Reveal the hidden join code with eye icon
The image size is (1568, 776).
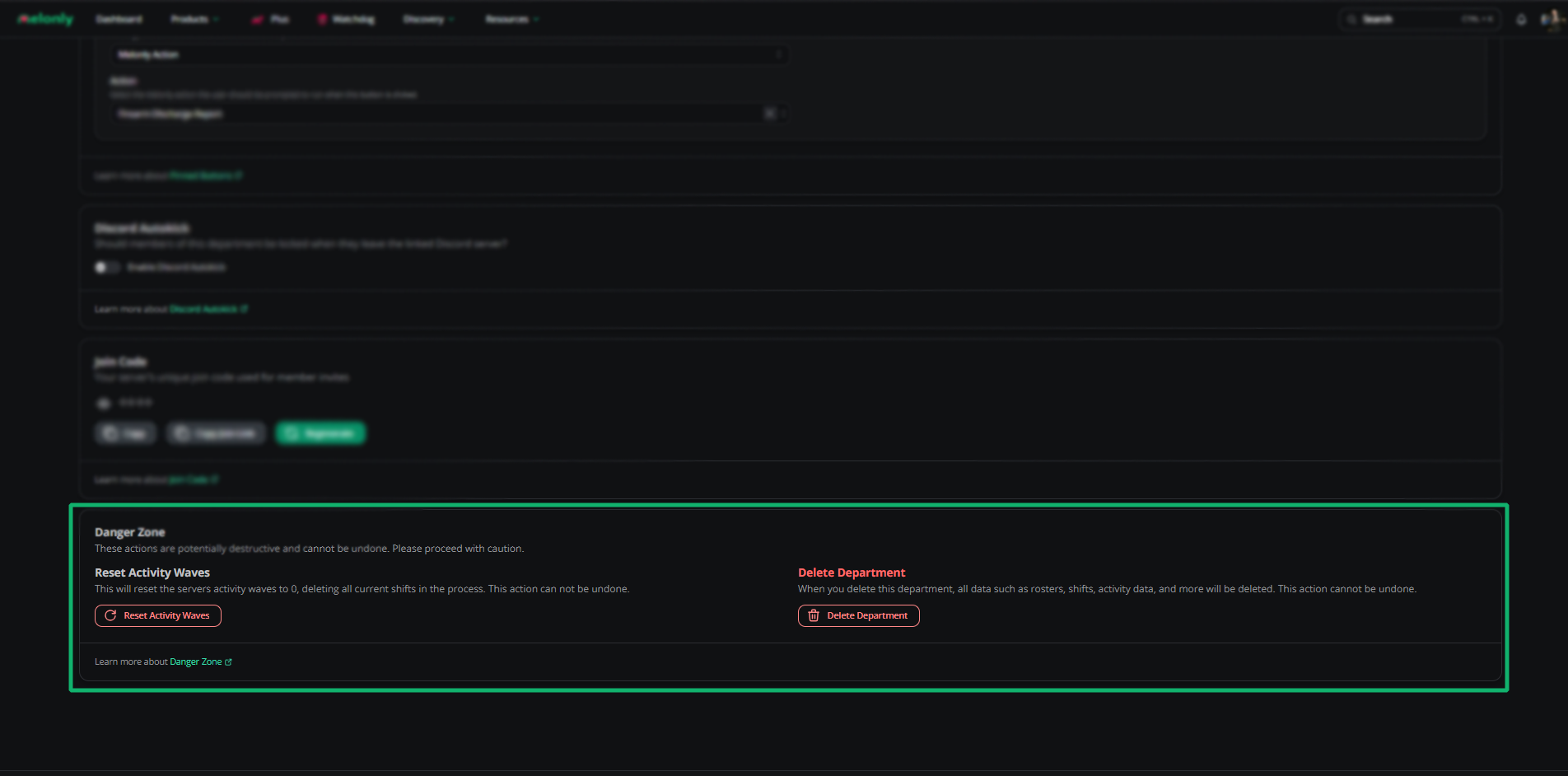point(104,403)
